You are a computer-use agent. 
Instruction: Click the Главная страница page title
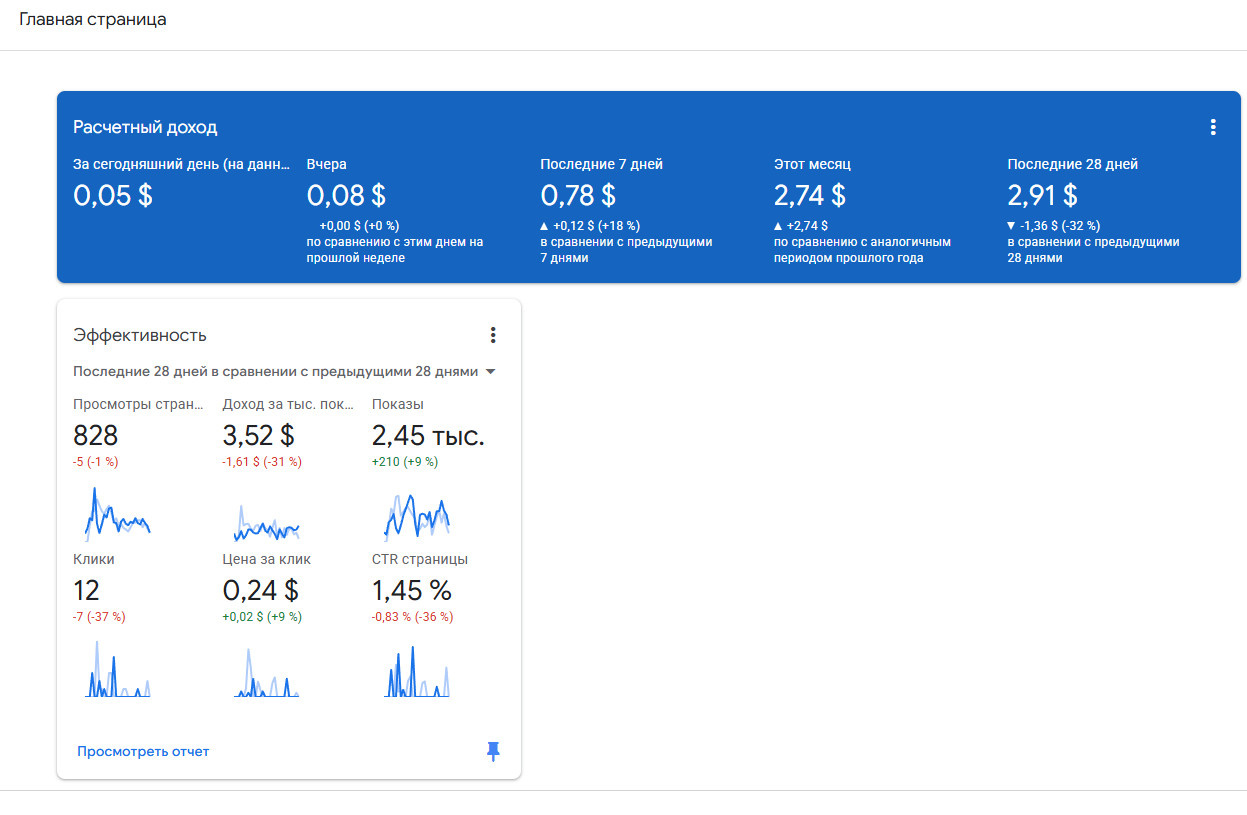click(x=93, y=20)
